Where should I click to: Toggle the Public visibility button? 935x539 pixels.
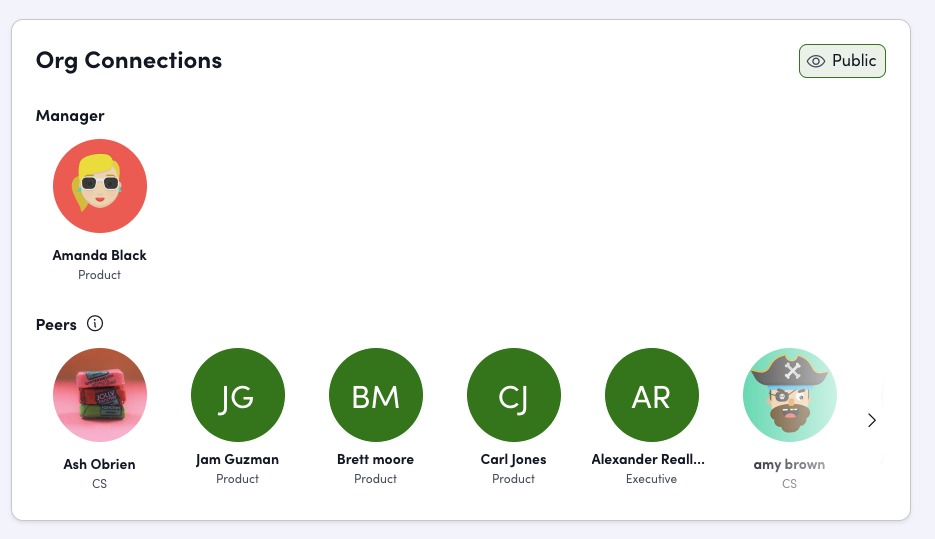tap(842, 61)
